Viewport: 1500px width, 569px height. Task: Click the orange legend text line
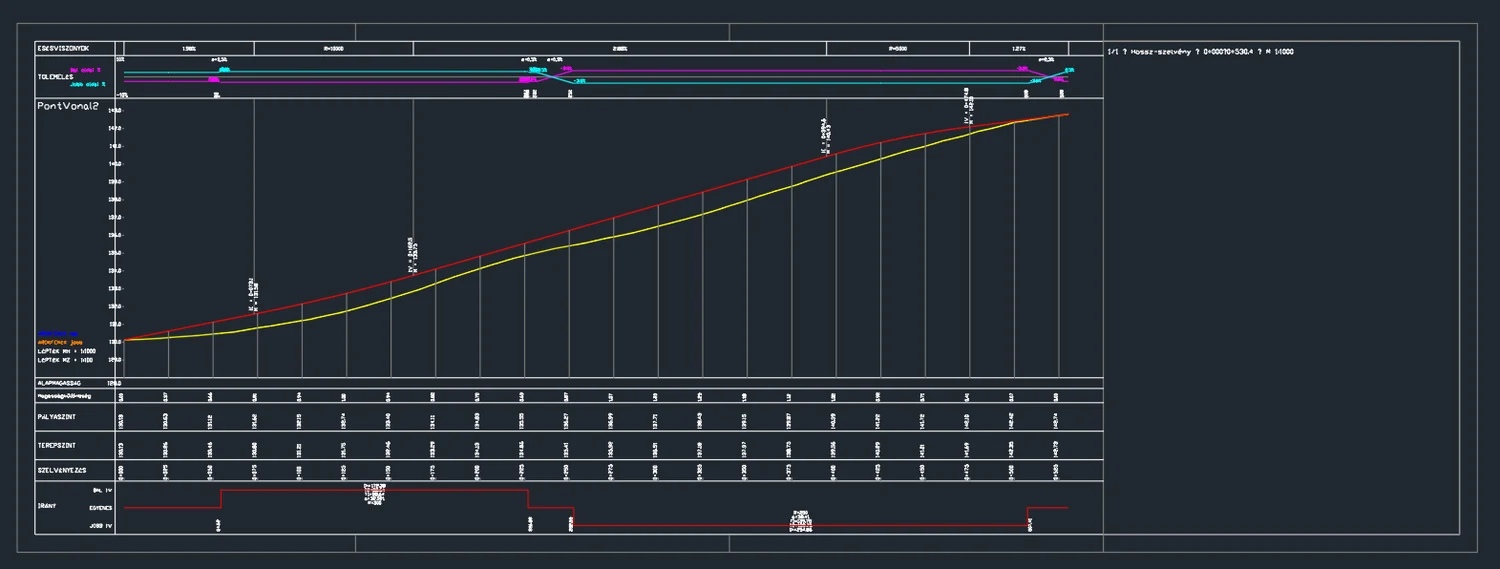click(60, 342)
